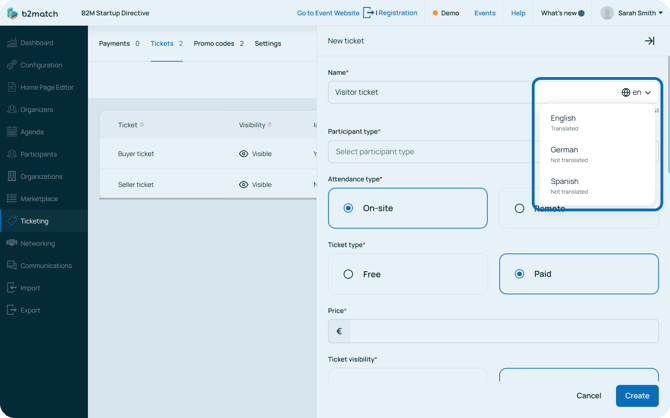The height and width of the screenshot is (418, 670).
Task: Open Configuration via its sidebar icon
Action: point(12,65)
